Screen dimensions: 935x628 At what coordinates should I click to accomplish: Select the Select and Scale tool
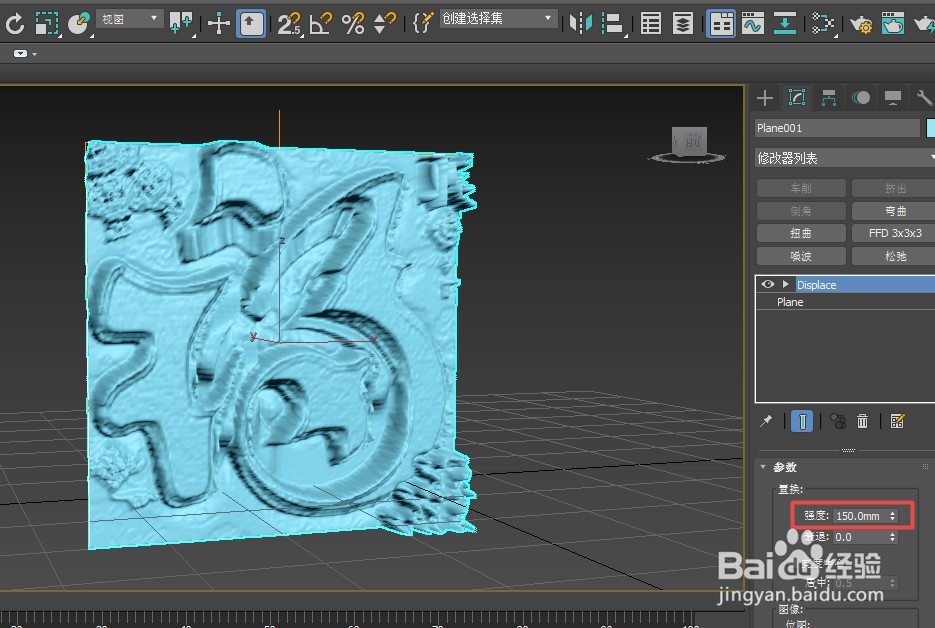(x=47, y=24)
